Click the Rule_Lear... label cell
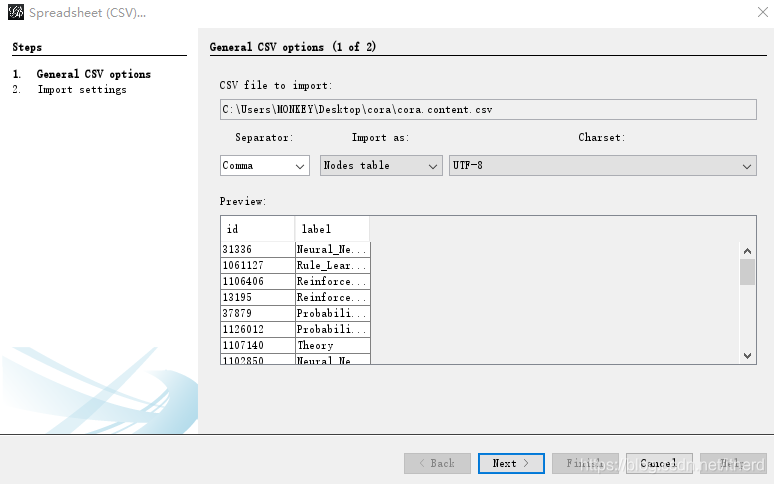774x484 pixels. coord(333,265)
